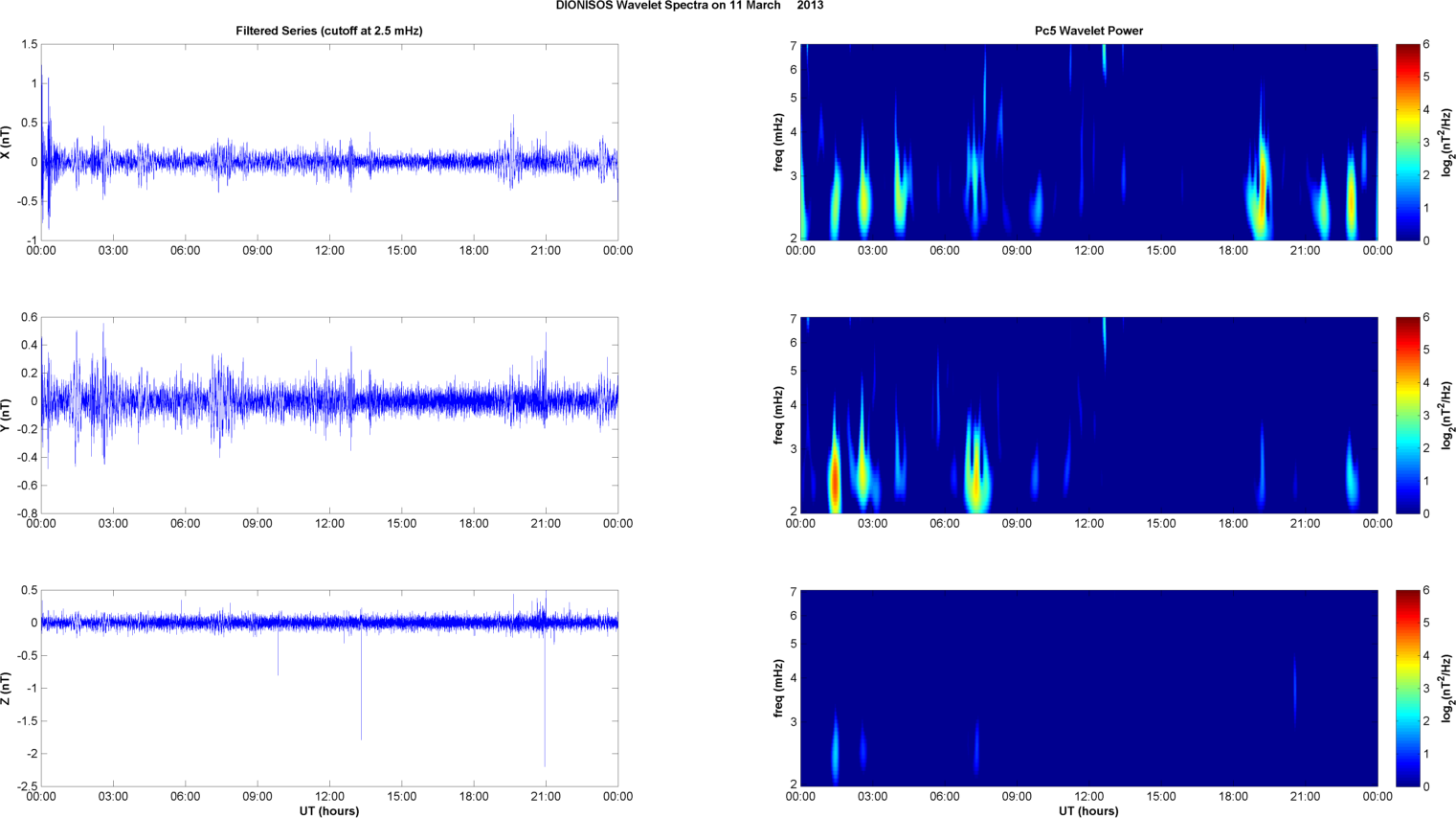Click 'freq (mHz)' label of Z wavelet spectrum
The height and width of the screenshot is (818, 1456).
(778, 689)
